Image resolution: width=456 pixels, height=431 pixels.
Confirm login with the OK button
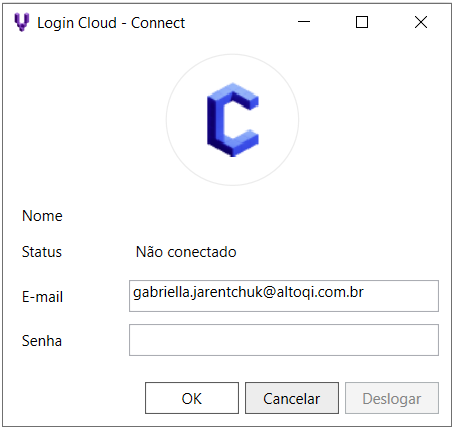(x=192, y=398)
